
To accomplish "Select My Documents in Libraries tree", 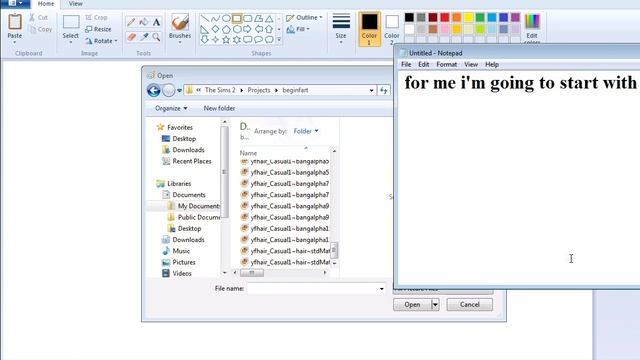I will 193,206.
